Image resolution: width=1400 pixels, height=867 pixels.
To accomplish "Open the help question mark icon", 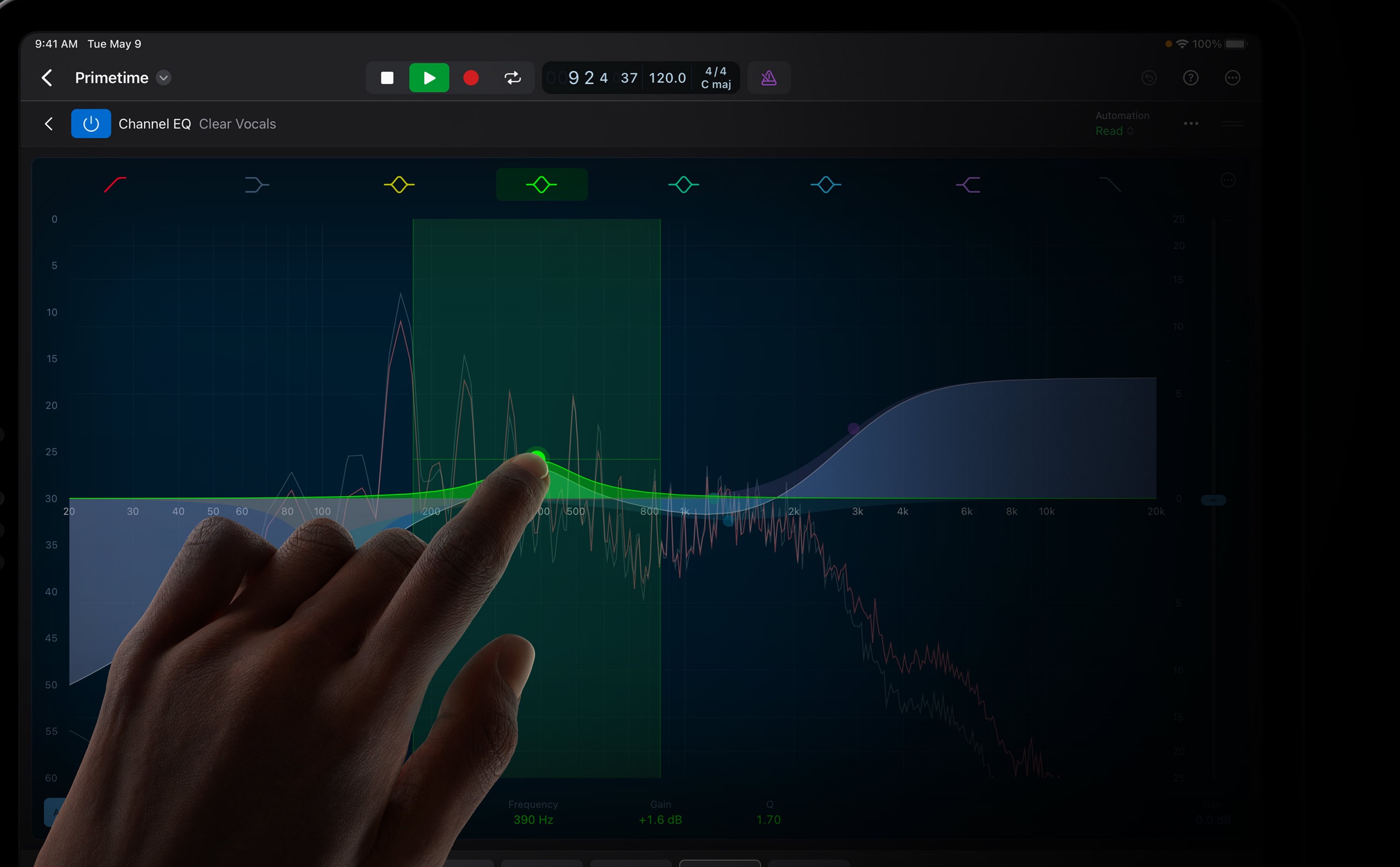I will click(1191, 78).
